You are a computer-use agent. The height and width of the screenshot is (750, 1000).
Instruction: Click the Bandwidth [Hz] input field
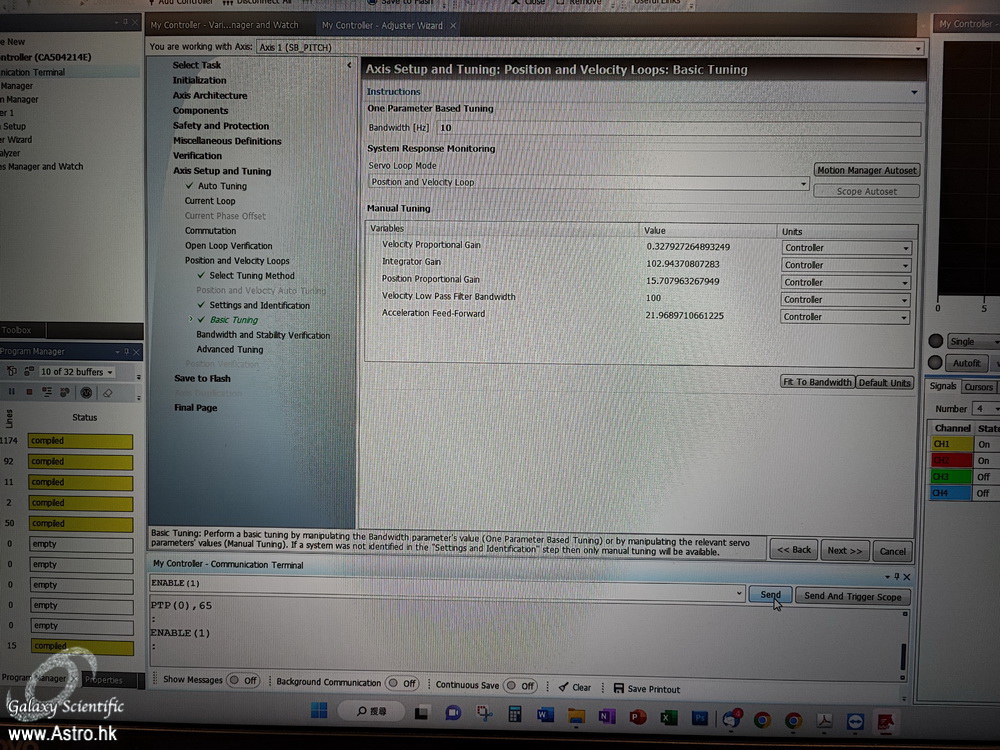point(678,128)
